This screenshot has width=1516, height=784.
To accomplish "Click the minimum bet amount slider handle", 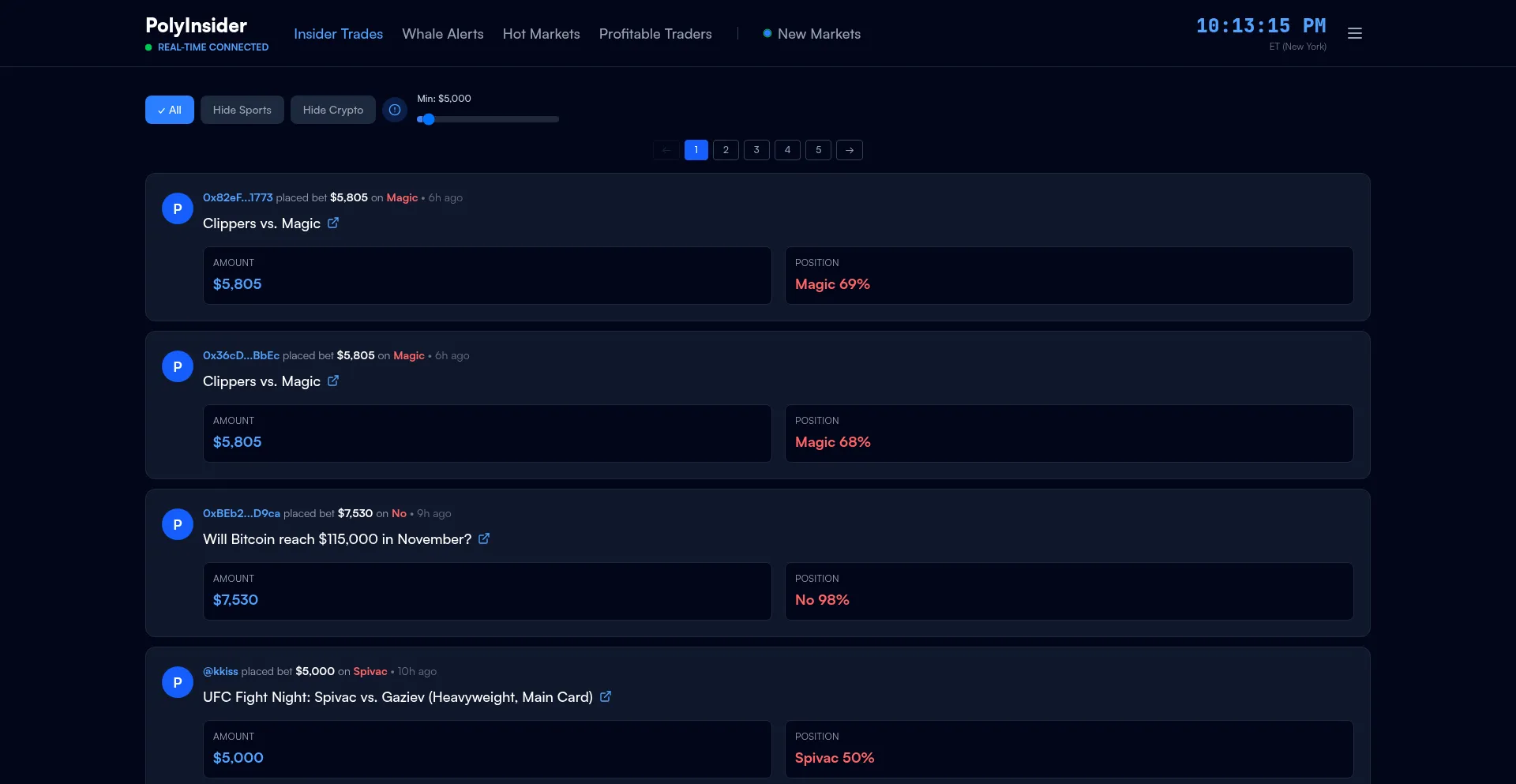I will (428, 119).
